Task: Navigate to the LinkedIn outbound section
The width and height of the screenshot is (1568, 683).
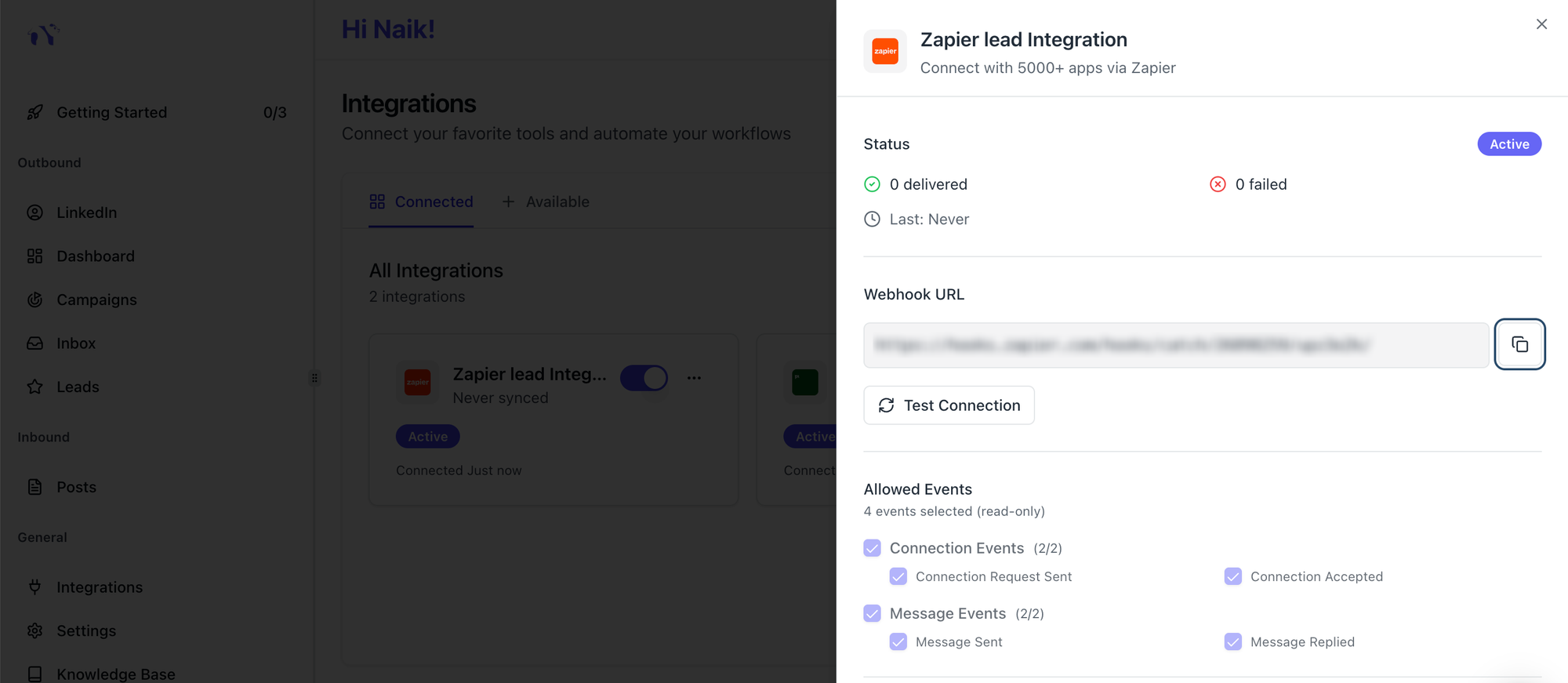Action: point(86,212)
